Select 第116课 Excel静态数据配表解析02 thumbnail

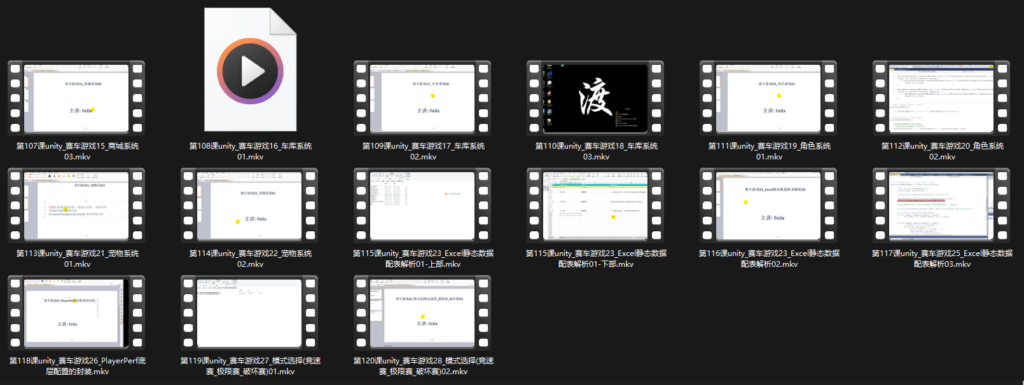point(769,205)
